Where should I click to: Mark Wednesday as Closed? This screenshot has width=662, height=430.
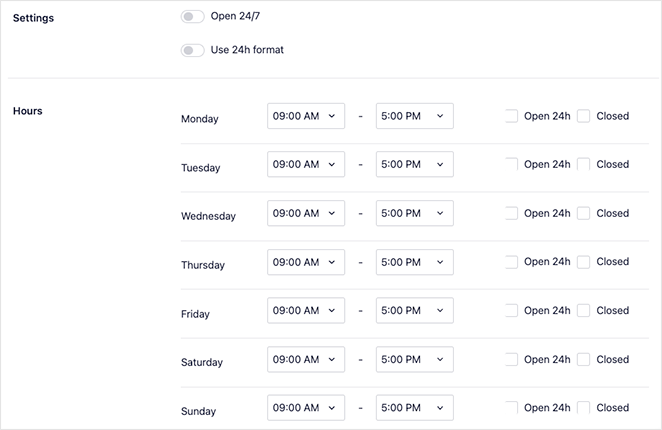tap(583, 213)
